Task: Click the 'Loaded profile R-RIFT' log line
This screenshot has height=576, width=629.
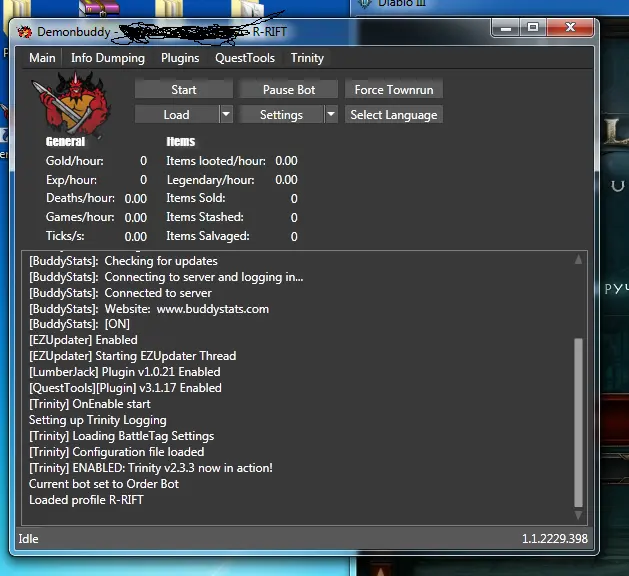Action: [x=86, y=500]
